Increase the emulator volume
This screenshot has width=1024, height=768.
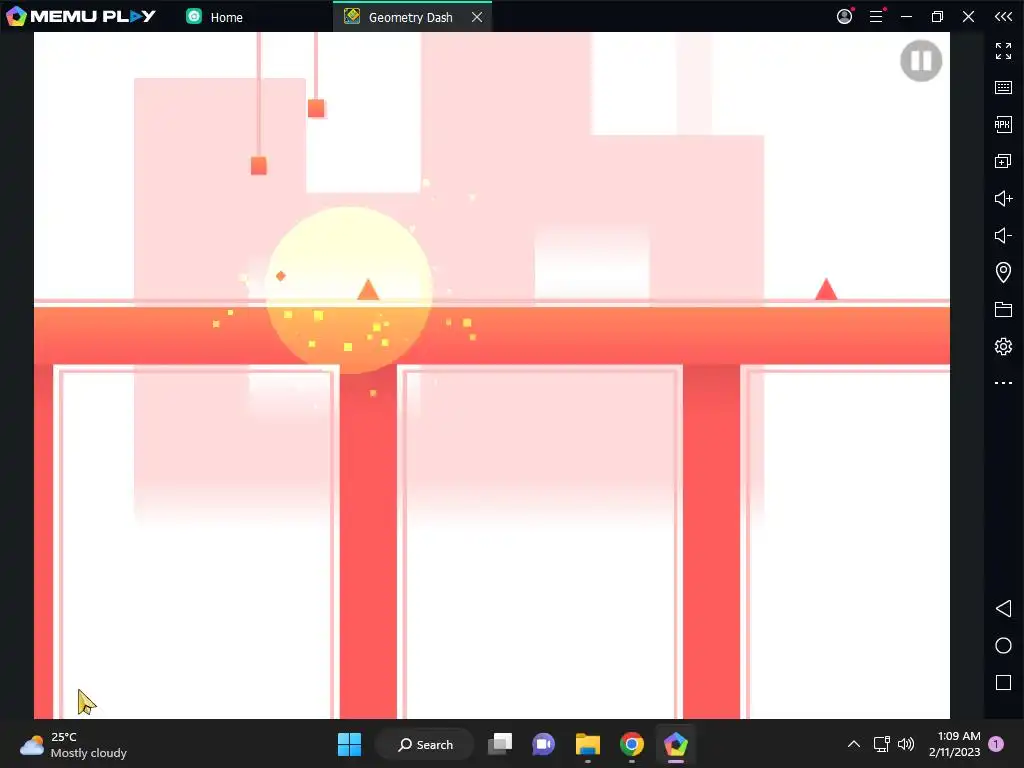1003,198
